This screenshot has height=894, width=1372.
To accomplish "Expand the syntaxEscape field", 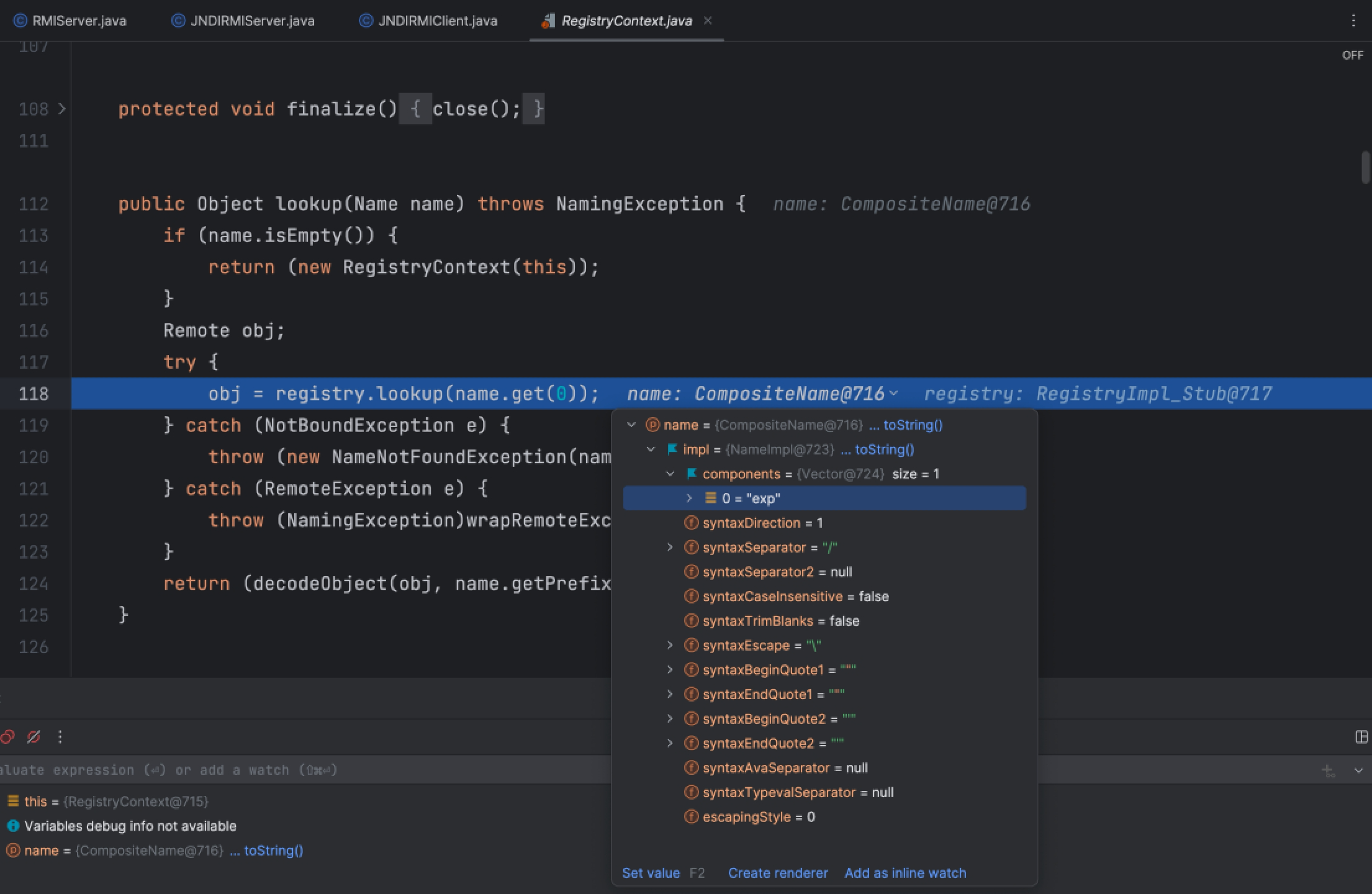I will point(670,646).
